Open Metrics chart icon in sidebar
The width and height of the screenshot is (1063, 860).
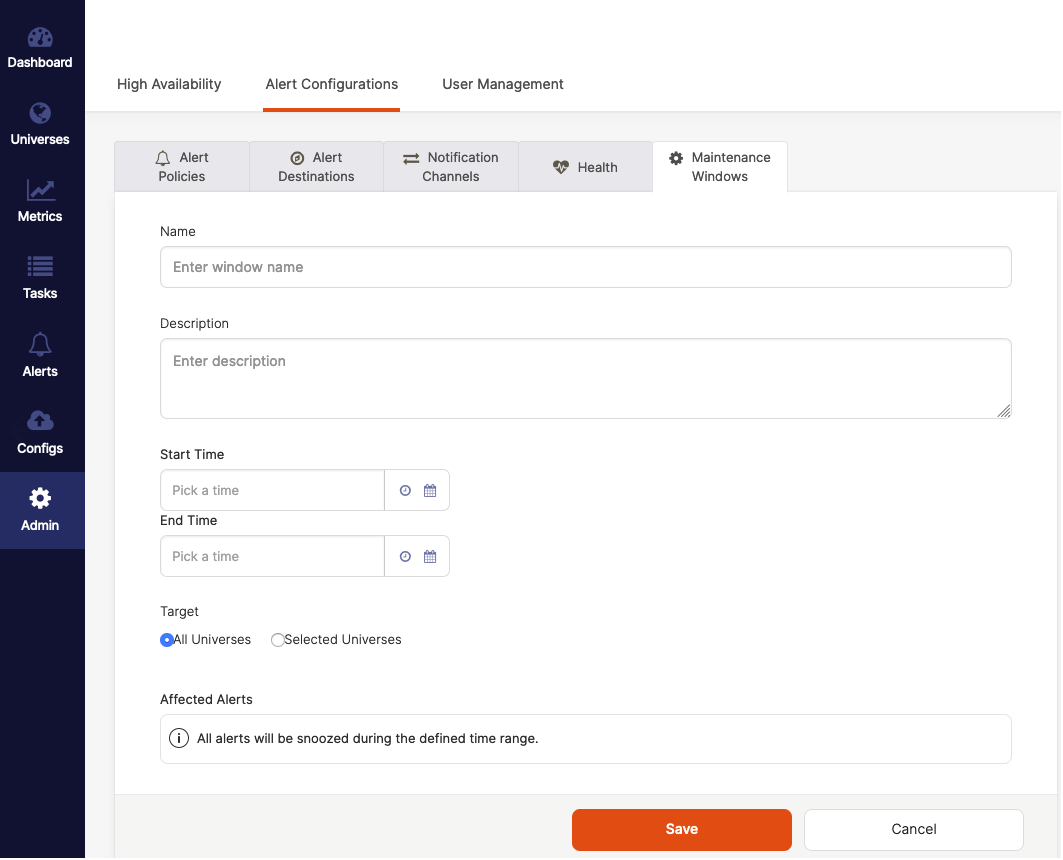[x=40, y=190]
